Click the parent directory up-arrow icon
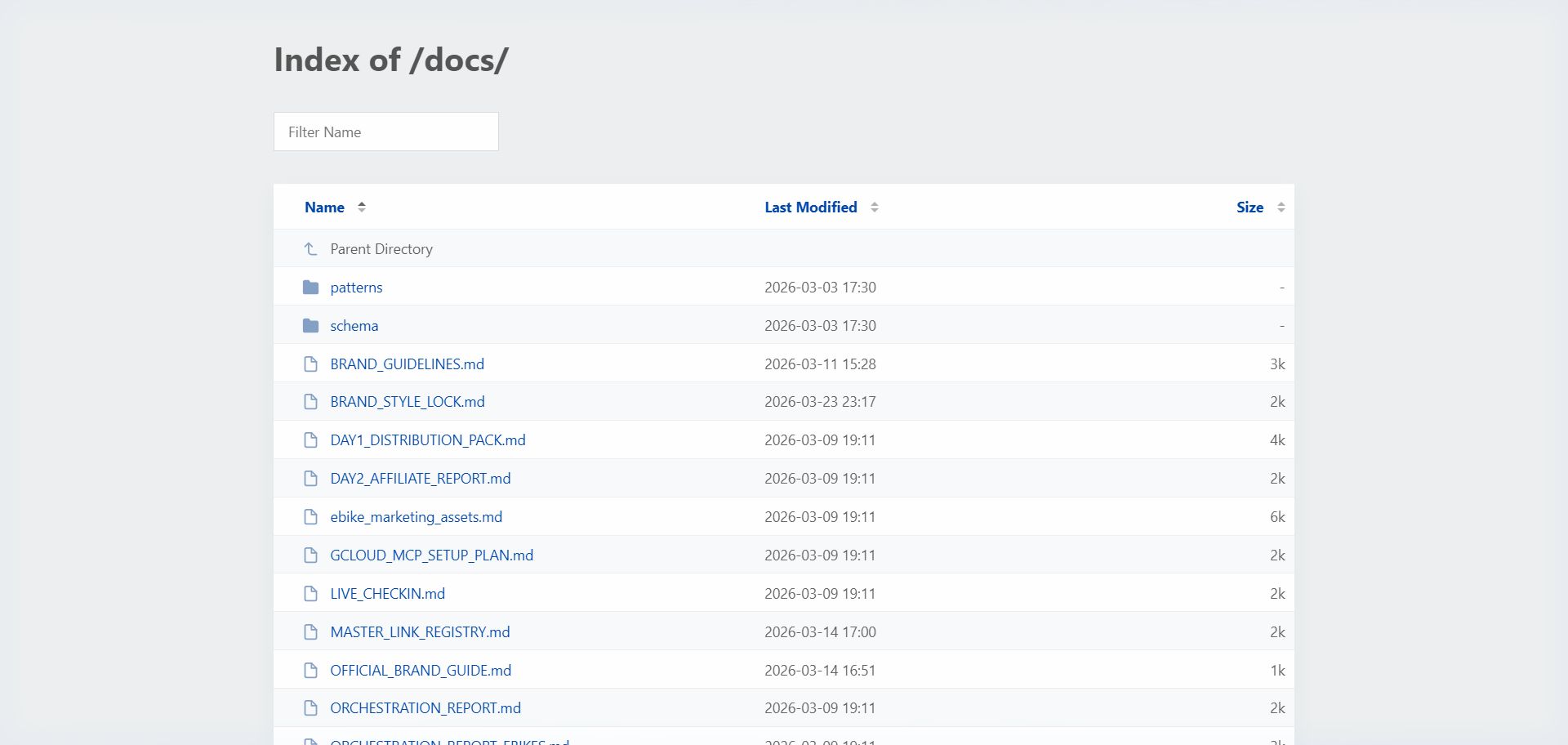The height and width of the screenshot is (745, 1568). pyautogui.click(x=310, y=249)
